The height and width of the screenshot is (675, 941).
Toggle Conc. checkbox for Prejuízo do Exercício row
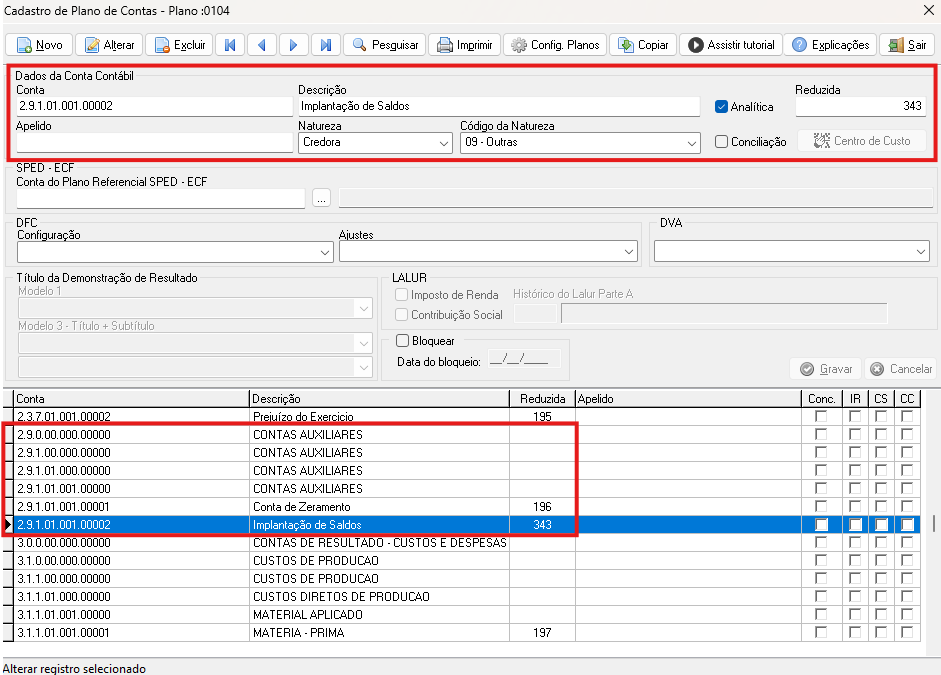pos(821,416)
